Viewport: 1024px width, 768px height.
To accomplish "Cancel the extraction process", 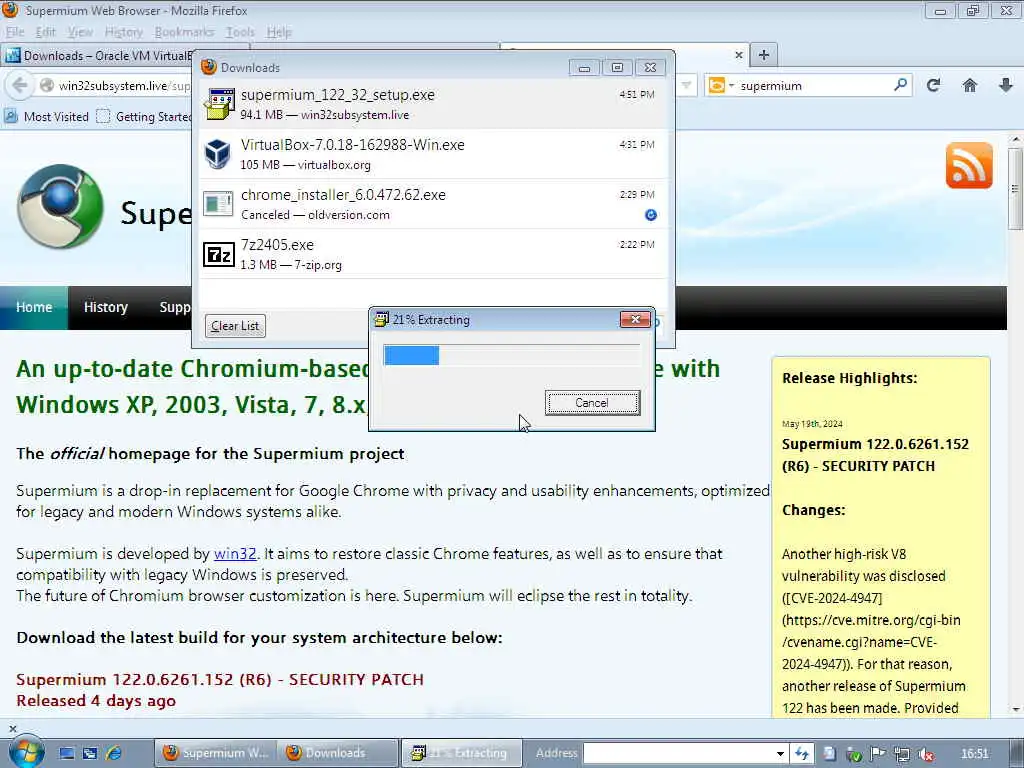I will (x=592, y=403).
